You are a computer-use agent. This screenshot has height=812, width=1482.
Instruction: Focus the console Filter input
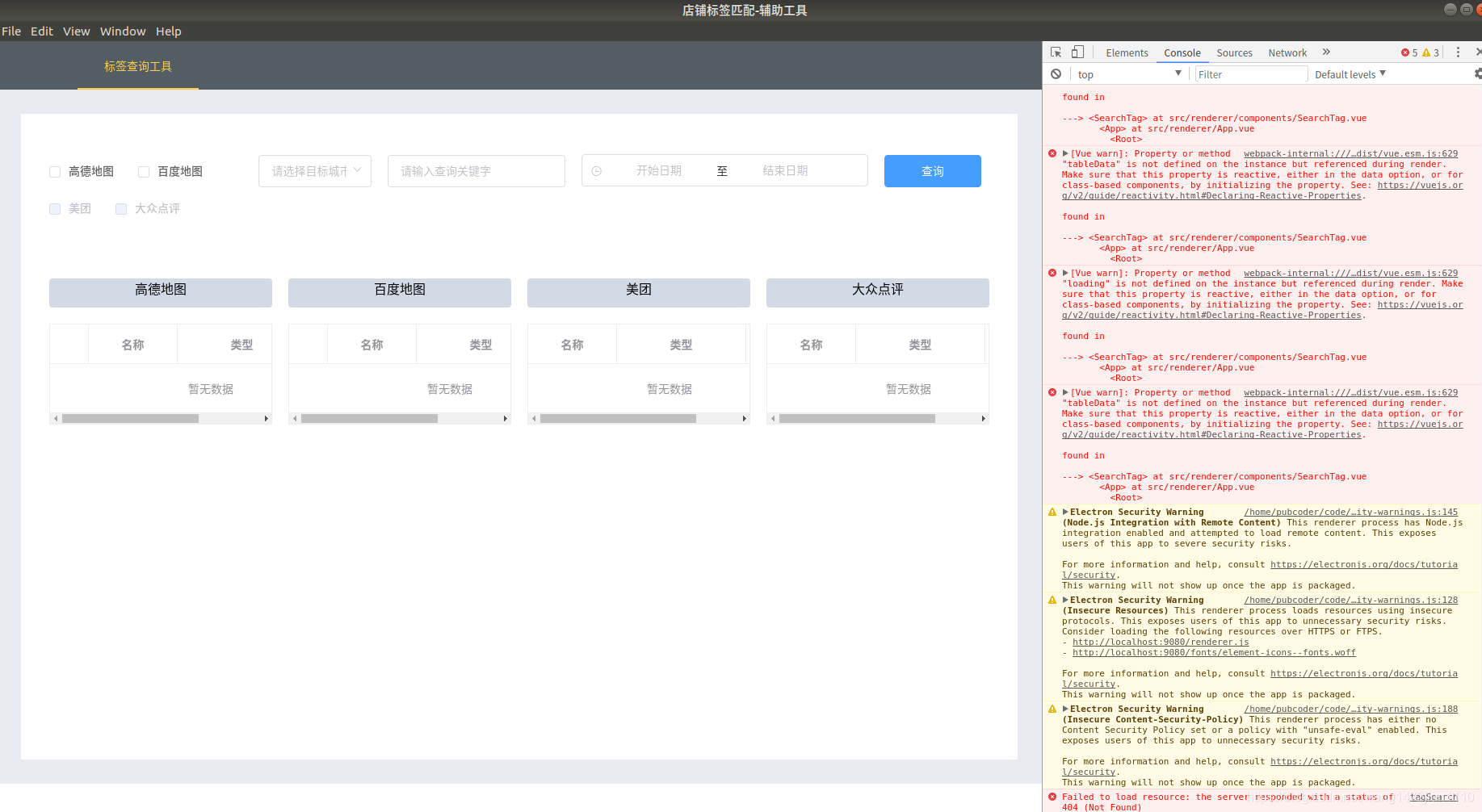click(x=1250, y=74)
